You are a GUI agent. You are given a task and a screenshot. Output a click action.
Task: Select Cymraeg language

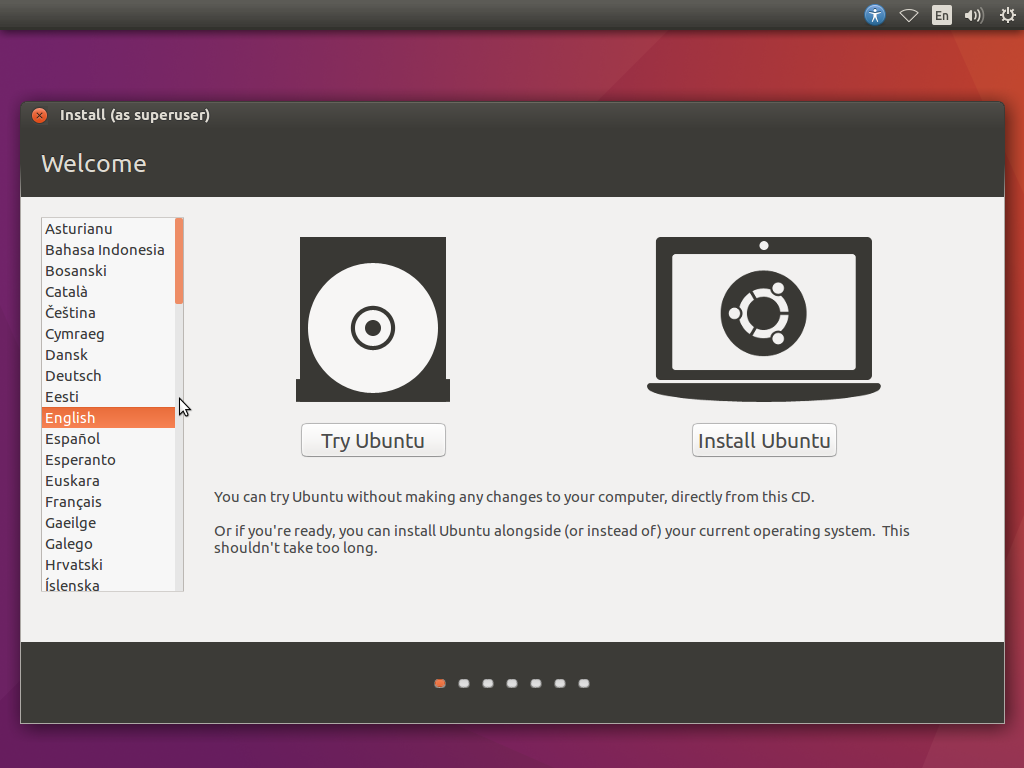(108, 334)
